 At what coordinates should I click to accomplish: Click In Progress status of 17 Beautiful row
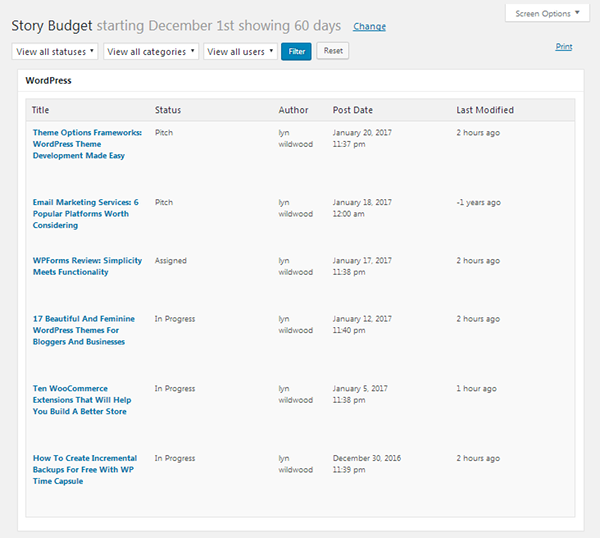coord(175,319)
